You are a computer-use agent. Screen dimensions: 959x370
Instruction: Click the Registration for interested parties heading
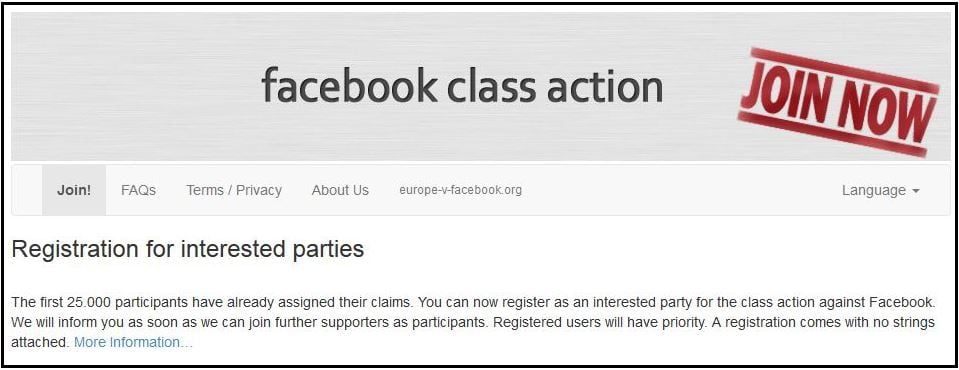pos(188,250)
